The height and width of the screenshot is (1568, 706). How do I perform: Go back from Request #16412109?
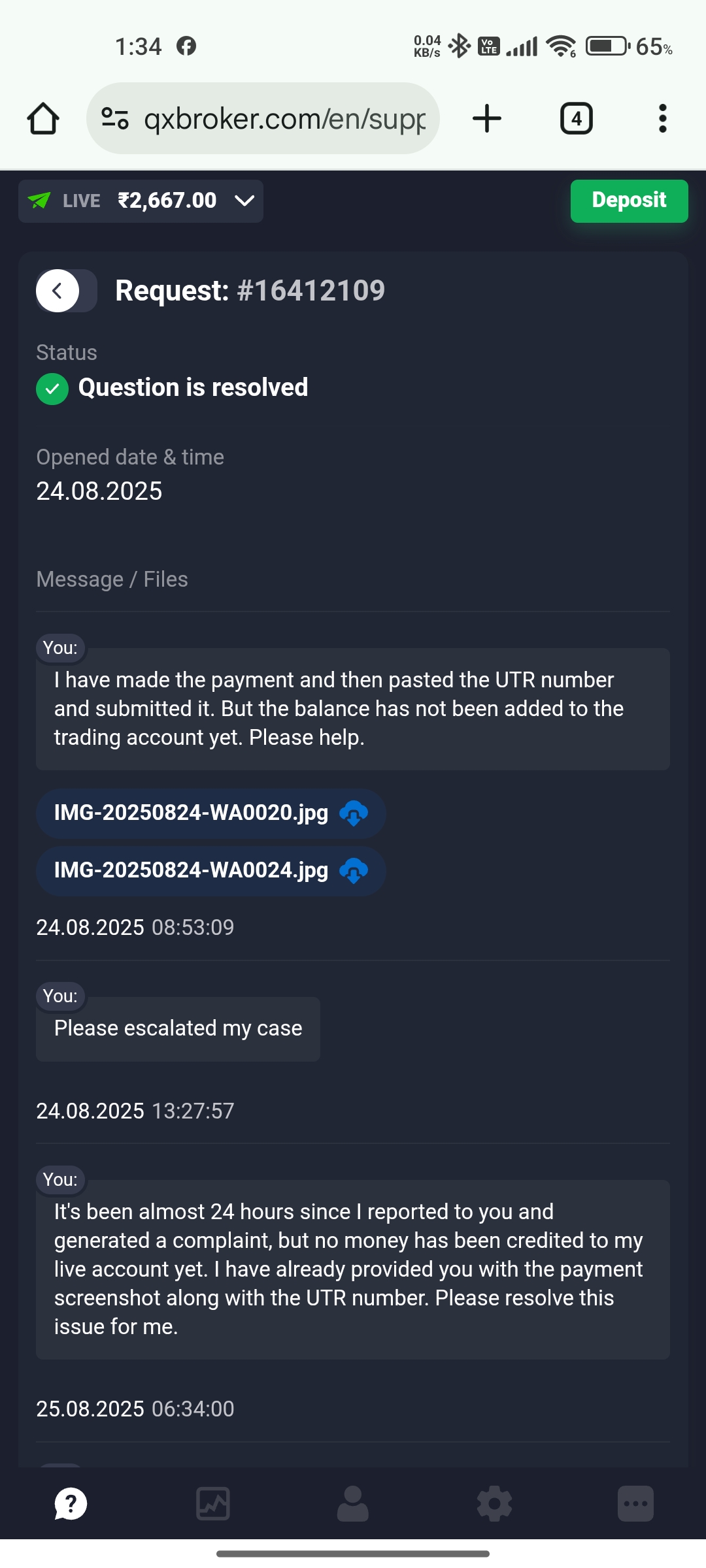tap(58, 291)
